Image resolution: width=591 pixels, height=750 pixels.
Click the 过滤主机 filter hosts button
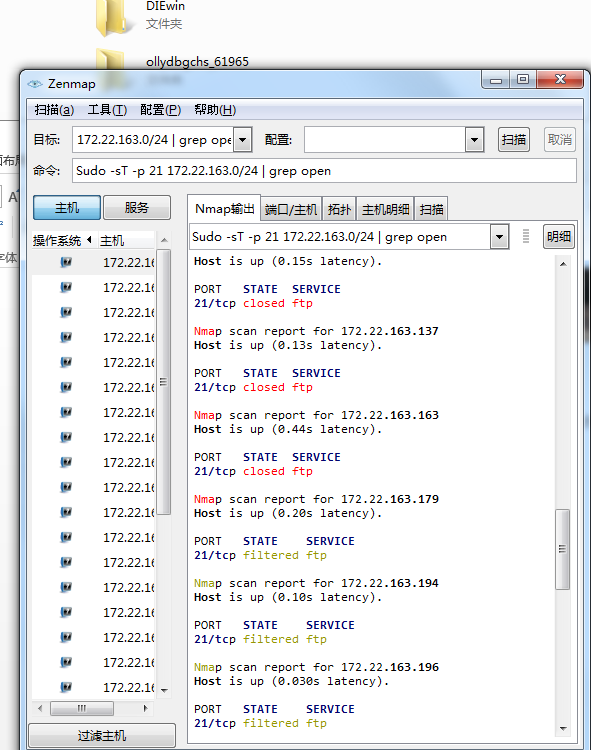[102, 736]
